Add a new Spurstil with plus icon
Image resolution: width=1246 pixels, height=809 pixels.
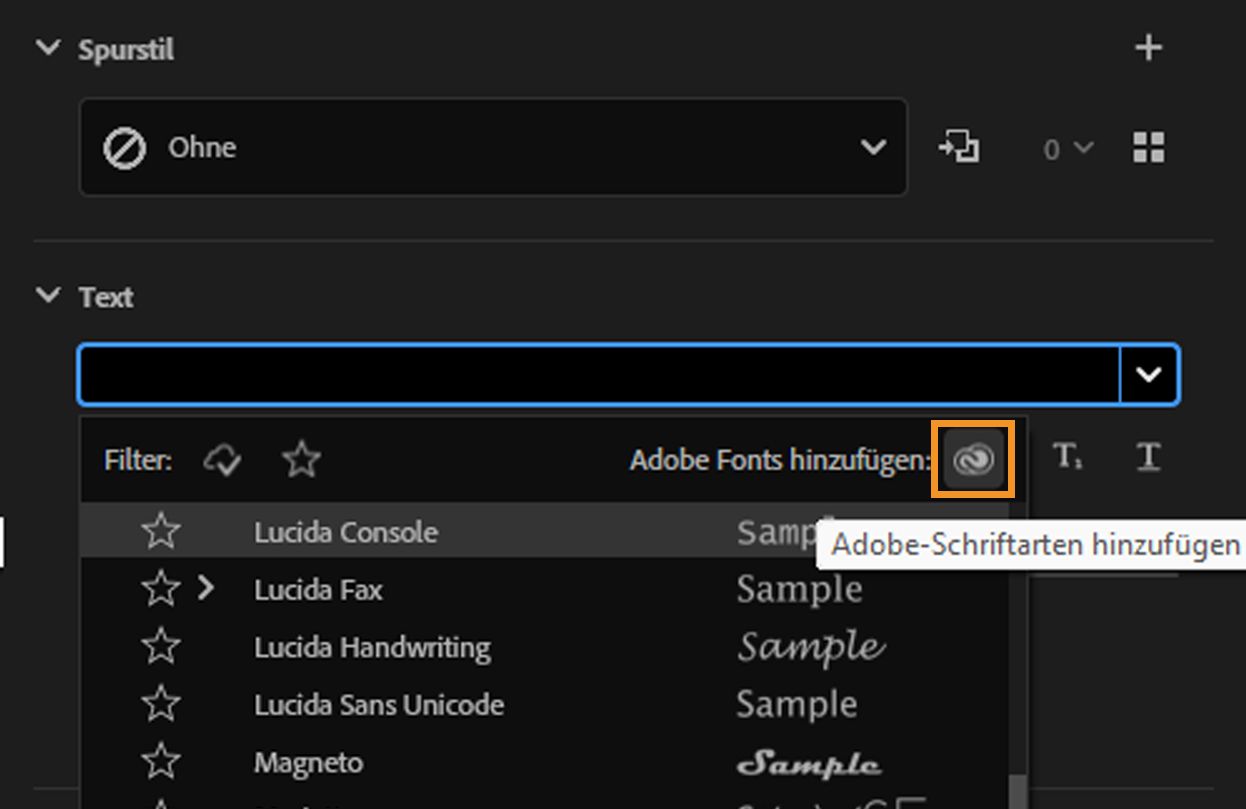pos(1149,47)
